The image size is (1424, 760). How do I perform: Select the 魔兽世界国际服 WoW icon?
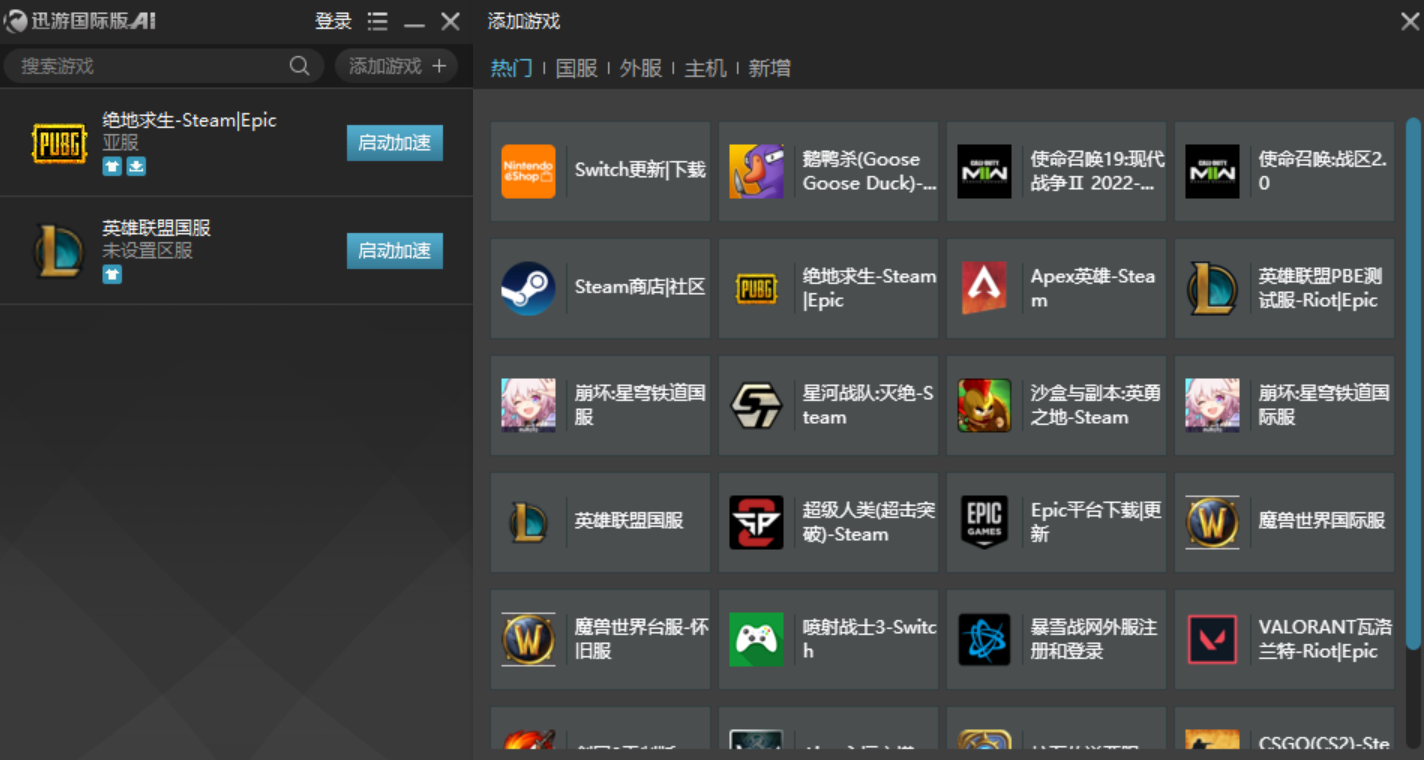click(1213, 522)
